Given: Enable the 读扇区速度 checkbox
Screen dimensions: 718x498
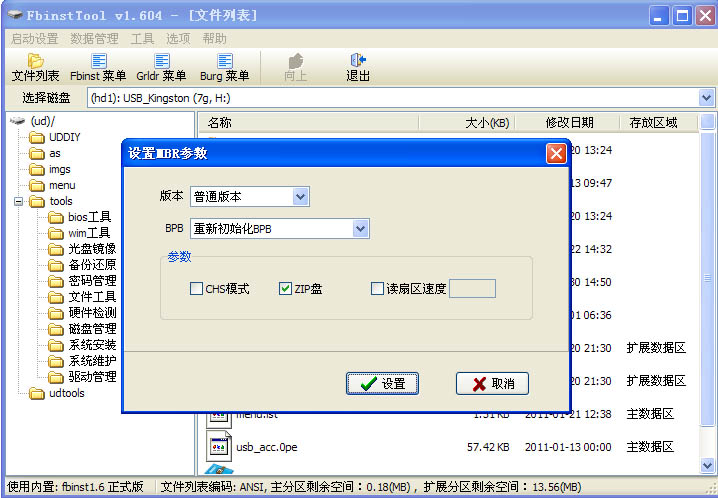Looking at the screenshot, I should coord(377,288).
